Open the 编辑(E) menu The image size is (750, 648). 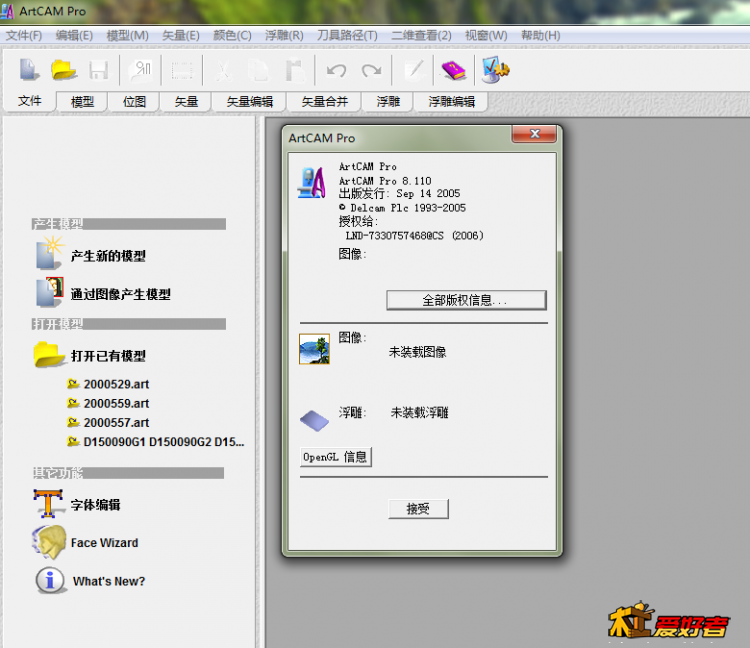coord(74,35)
